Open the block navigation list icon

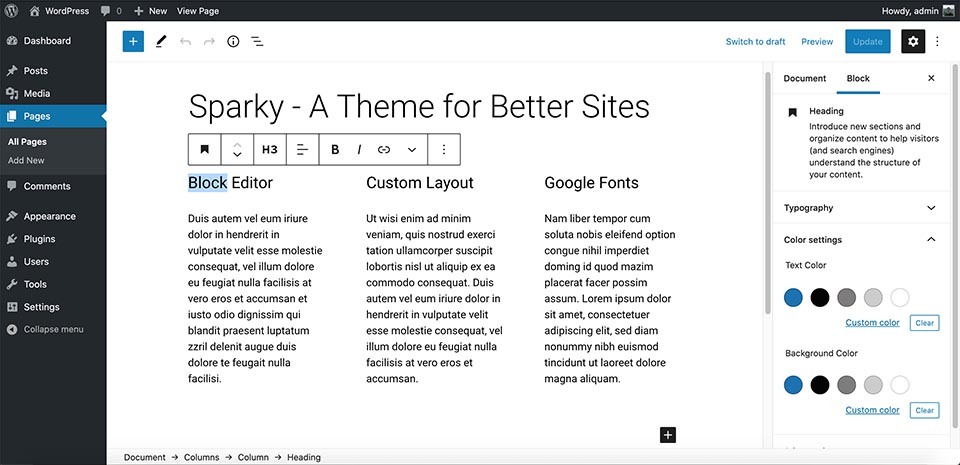(257, 42)
